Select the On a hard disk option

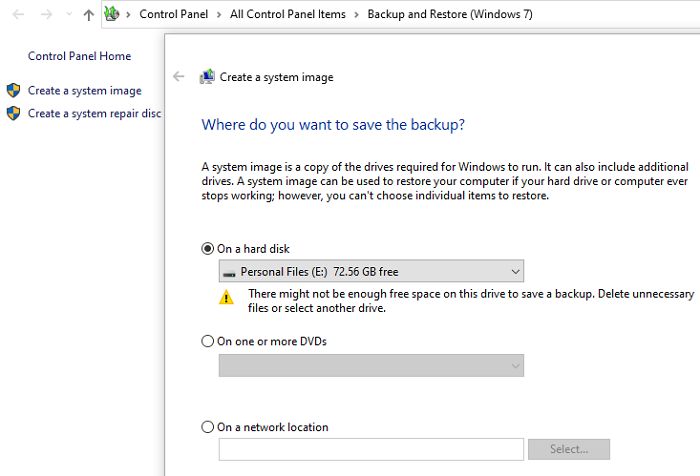(208, 249)
